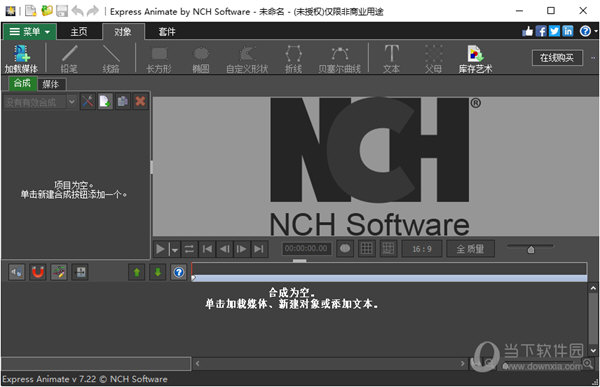The image size is (600, 387).
Task: Jump to the start of the composition
Action: pos(207,249)
